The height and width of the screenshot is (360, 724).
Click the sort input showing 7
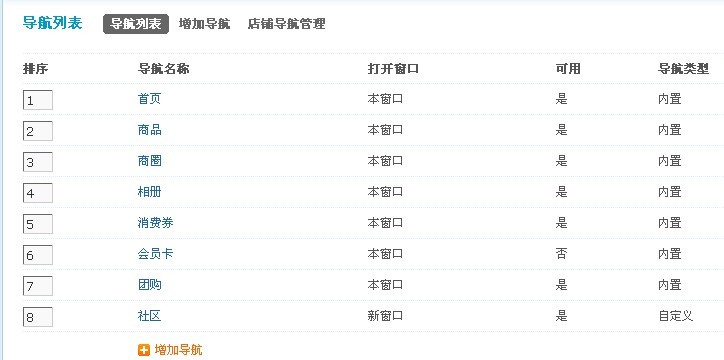[x=38, y=286]
